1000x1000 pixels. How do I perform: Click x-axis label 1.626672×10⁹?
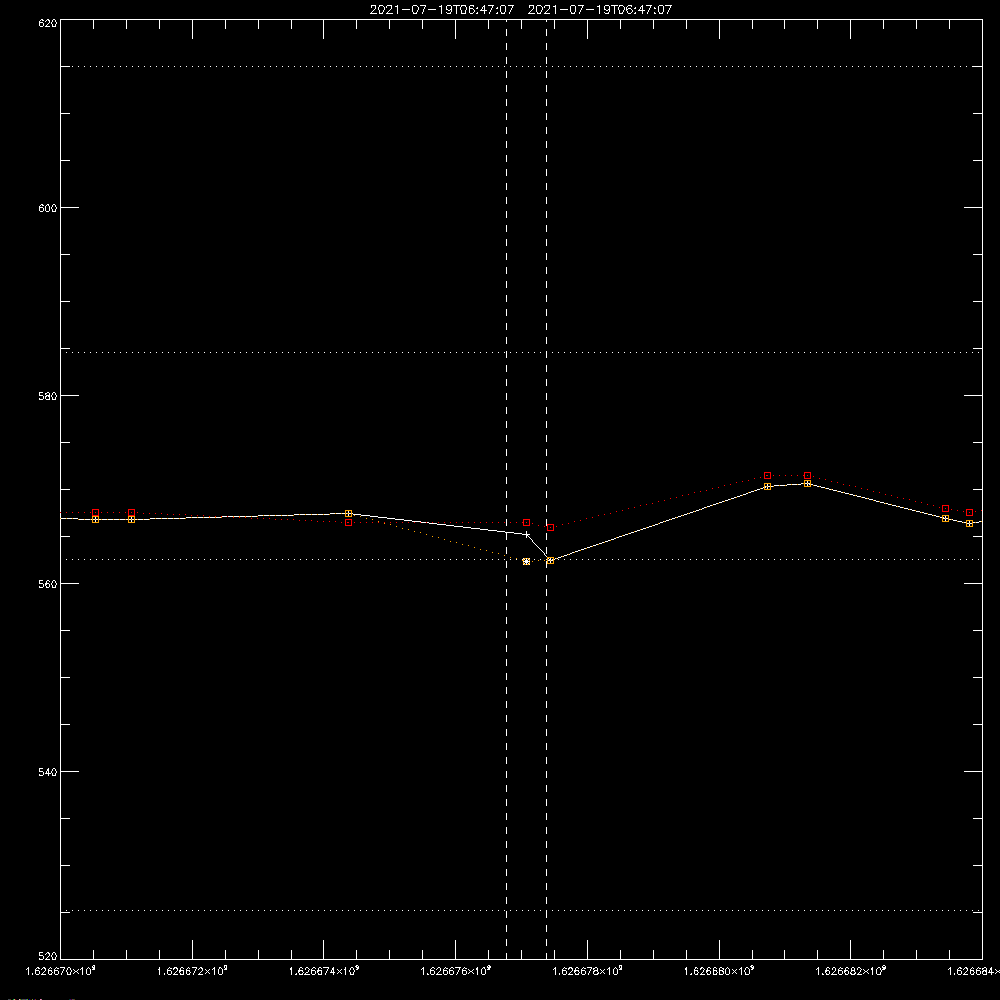[x=192, y=971]
